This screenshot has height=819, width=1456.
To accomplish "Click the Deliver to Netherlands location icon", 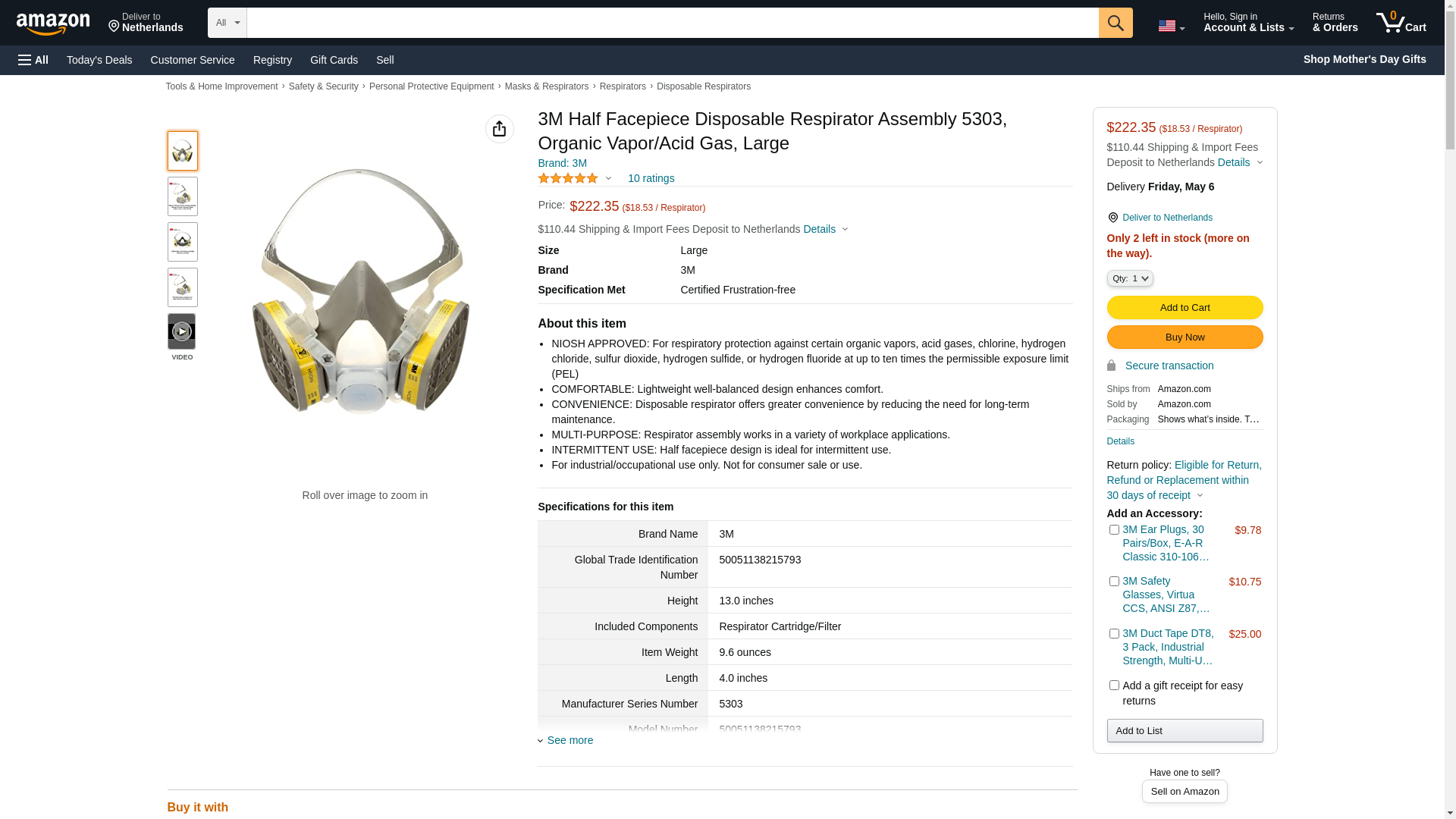I will coord(1112,218).
